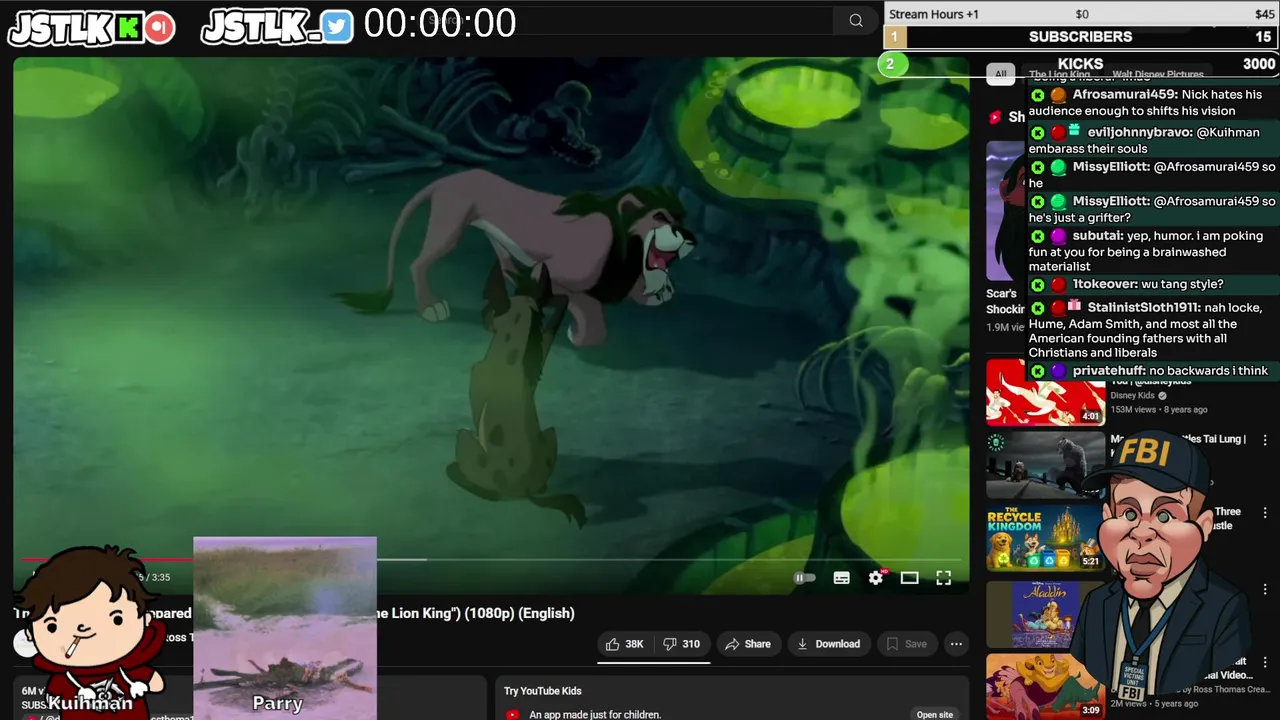This screenshot has width=1280, height=720.
Task: Open the Simba 3:09 video thumbnail
Action: click(1045, 686)
